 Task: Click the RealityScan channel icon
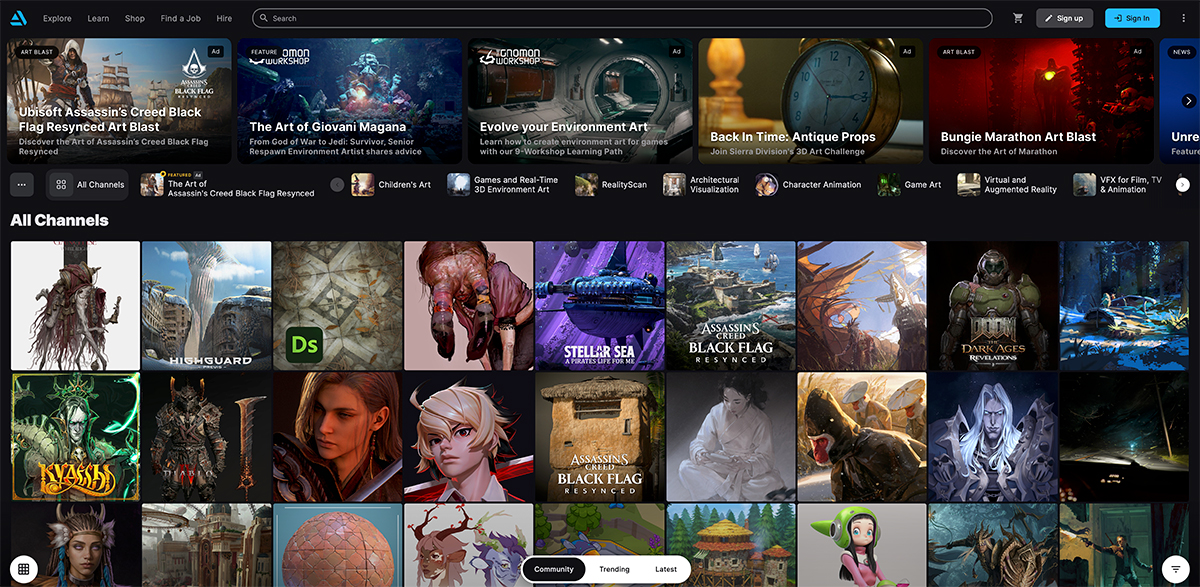coord(586,185)
